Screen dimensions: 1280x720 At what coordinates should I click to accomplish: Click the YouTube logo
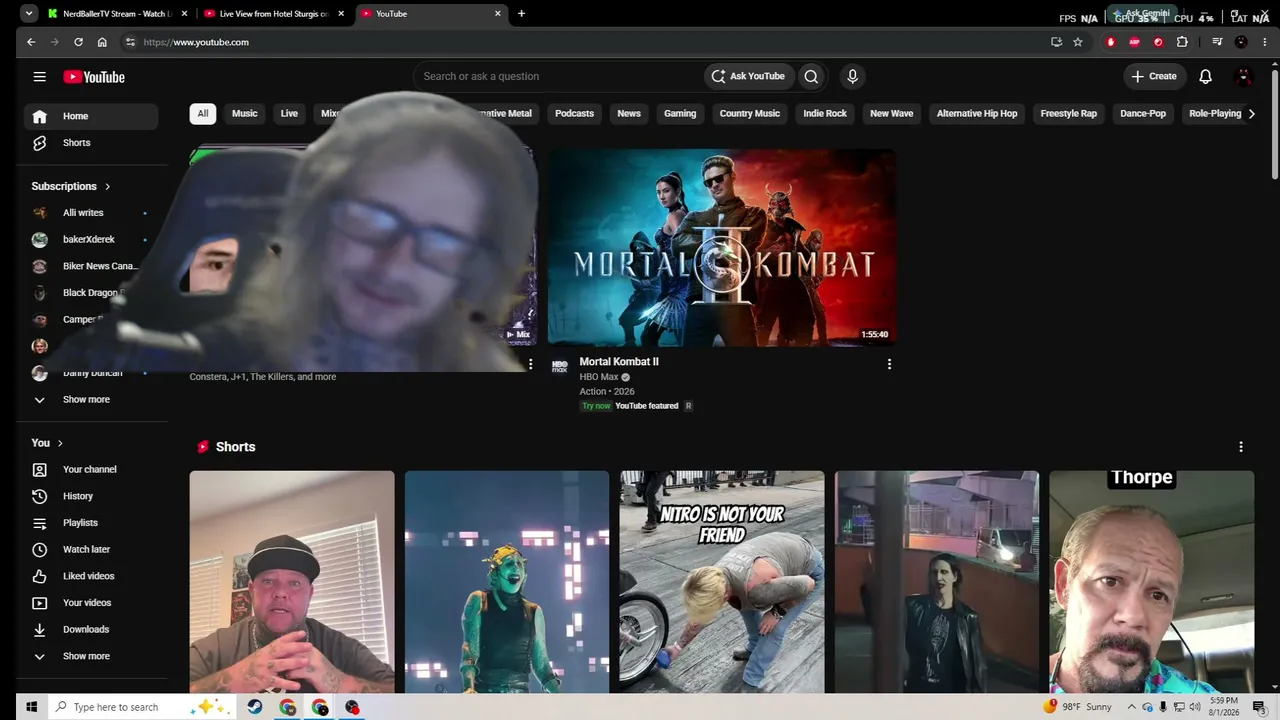(94, 77)
